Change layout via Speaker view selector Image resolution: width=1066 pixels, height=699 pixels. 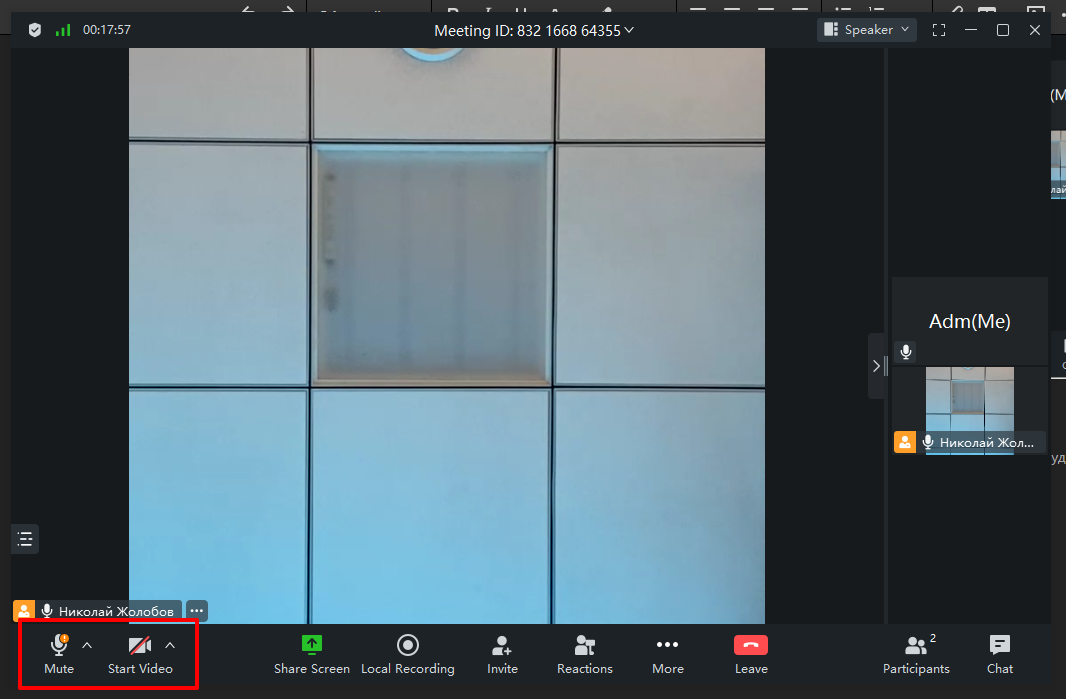[x=867, y=30]
